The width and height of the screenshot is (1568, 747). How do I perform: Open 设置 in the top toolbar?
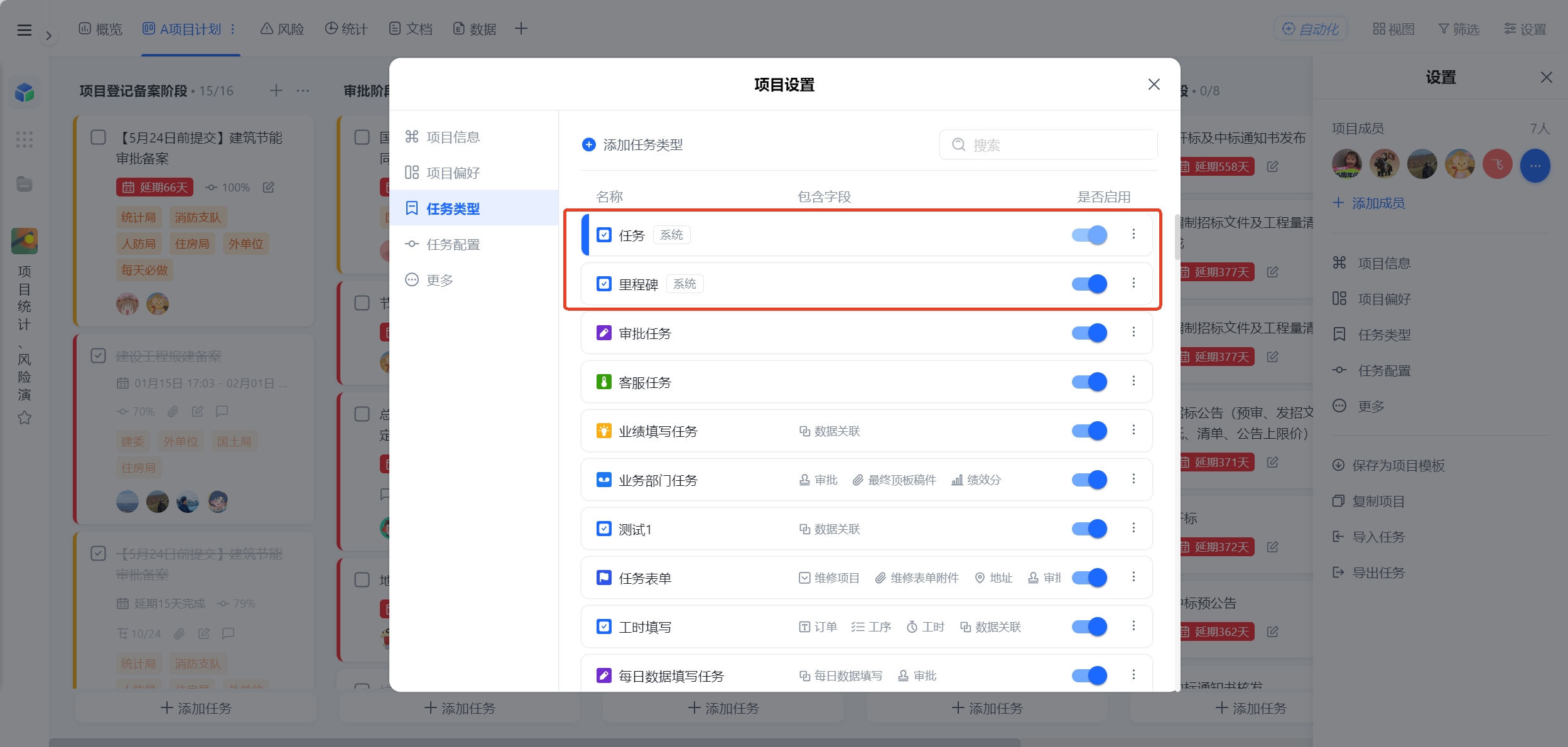pyautogui.click(x=1525, y=29)
